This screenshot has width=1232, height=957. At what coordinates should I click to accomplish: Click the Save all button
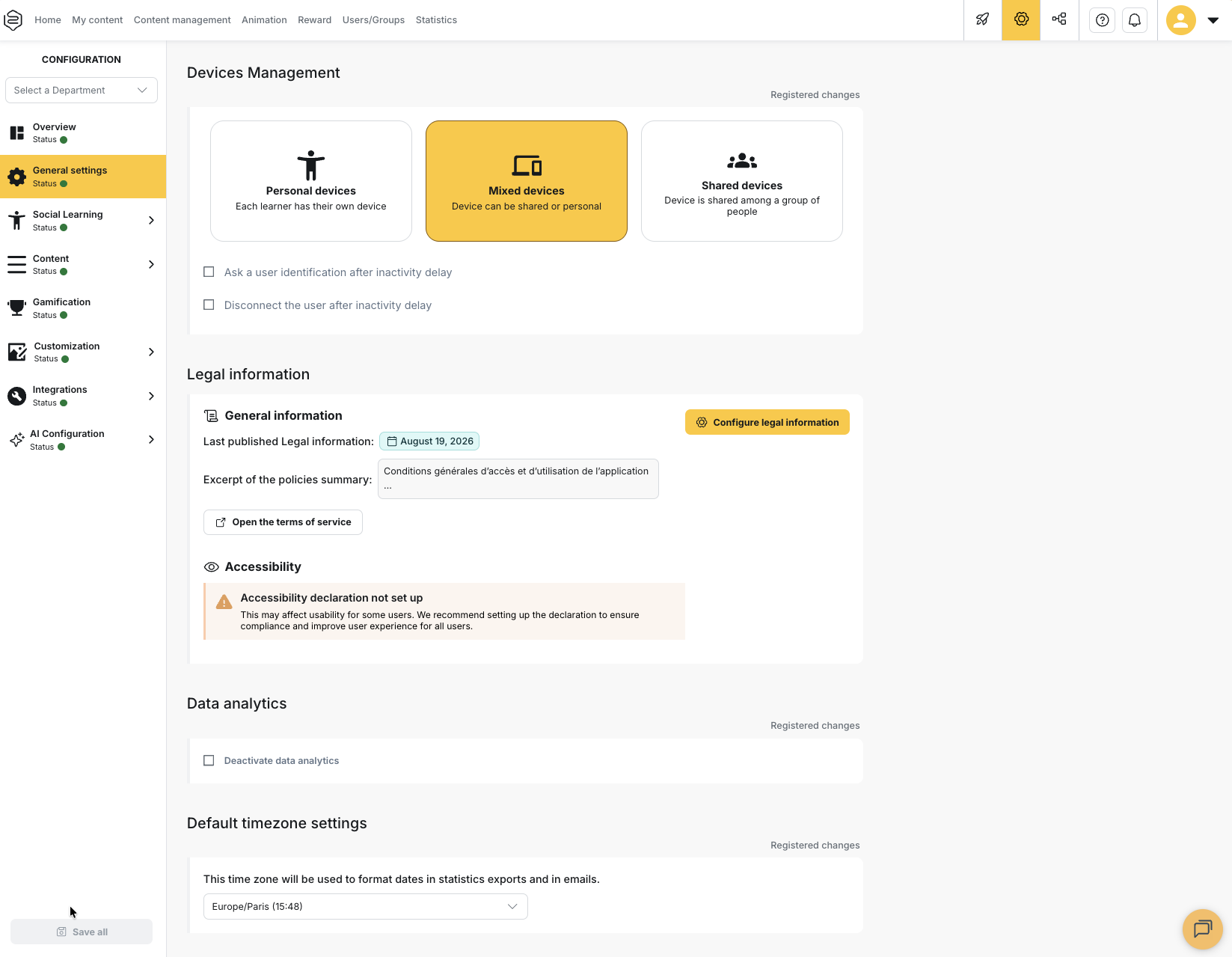point(82,932)
